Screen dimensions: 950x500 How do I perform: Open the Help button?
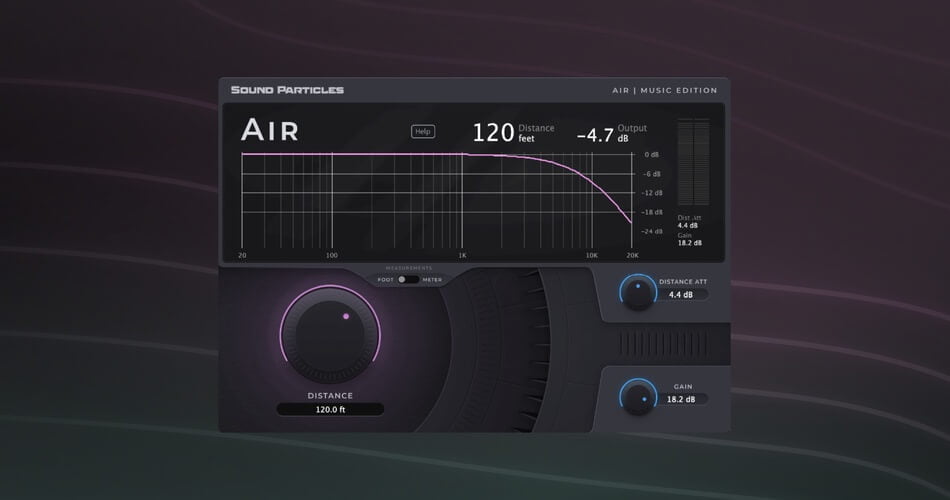423,132
